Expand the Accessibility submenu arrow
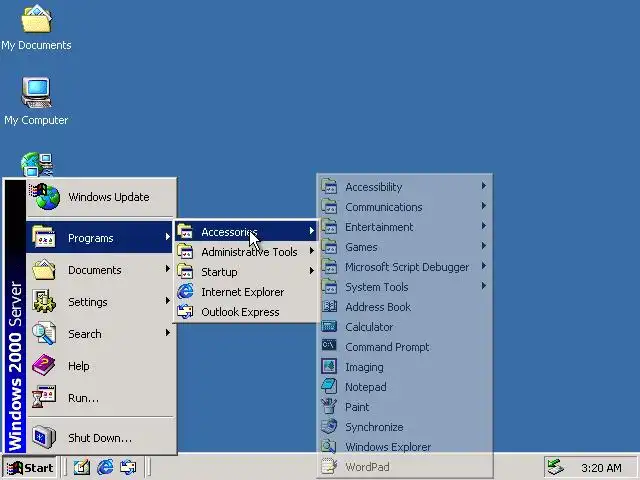 point(484,186)
